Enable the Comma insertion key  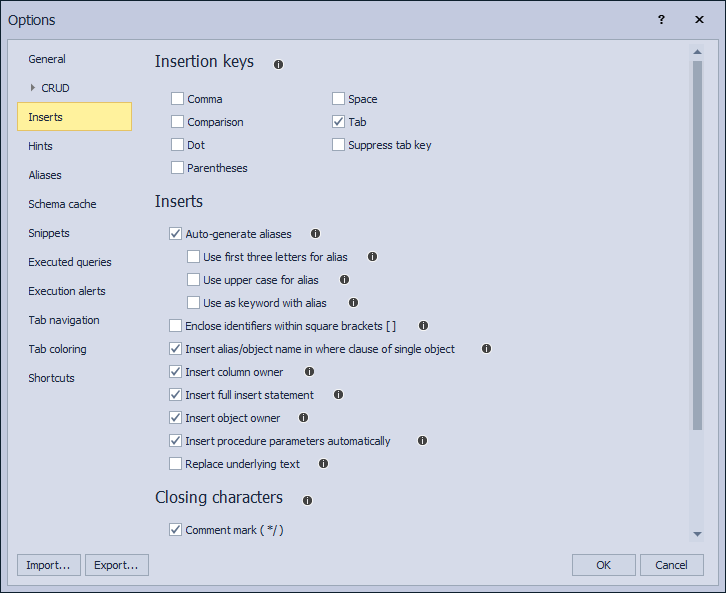(177, 99)
